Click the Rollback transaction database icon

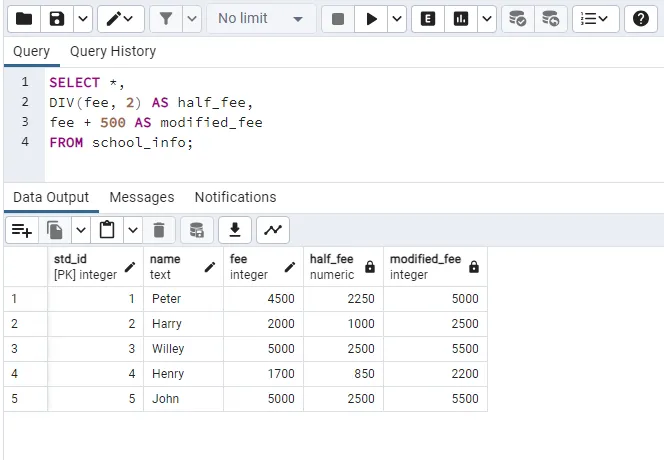click(549, 19)
